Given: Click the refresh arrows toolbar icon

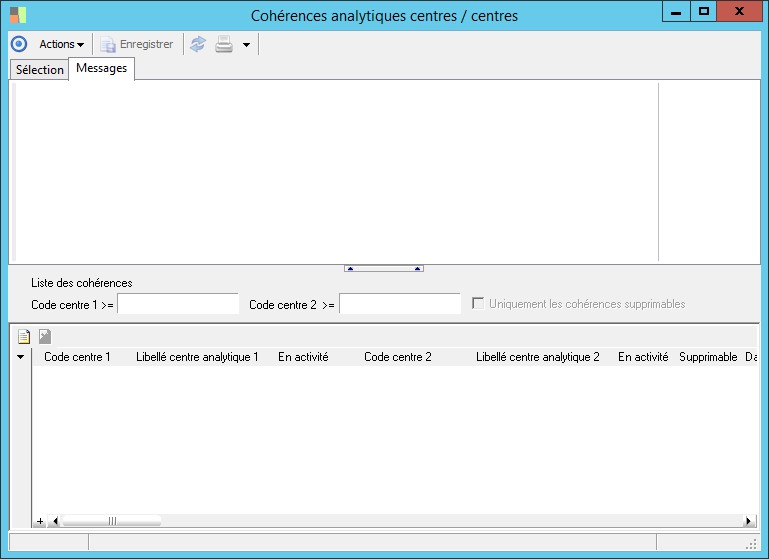Looking at the screenshot, I should pyautogui.click(x=198, y=44).
